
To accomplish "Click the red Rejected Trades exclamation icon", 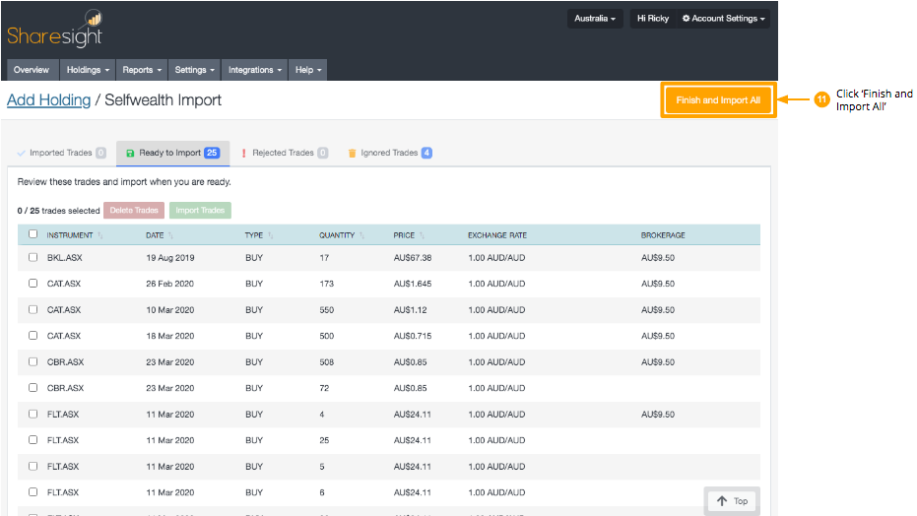I will (243, 153).
